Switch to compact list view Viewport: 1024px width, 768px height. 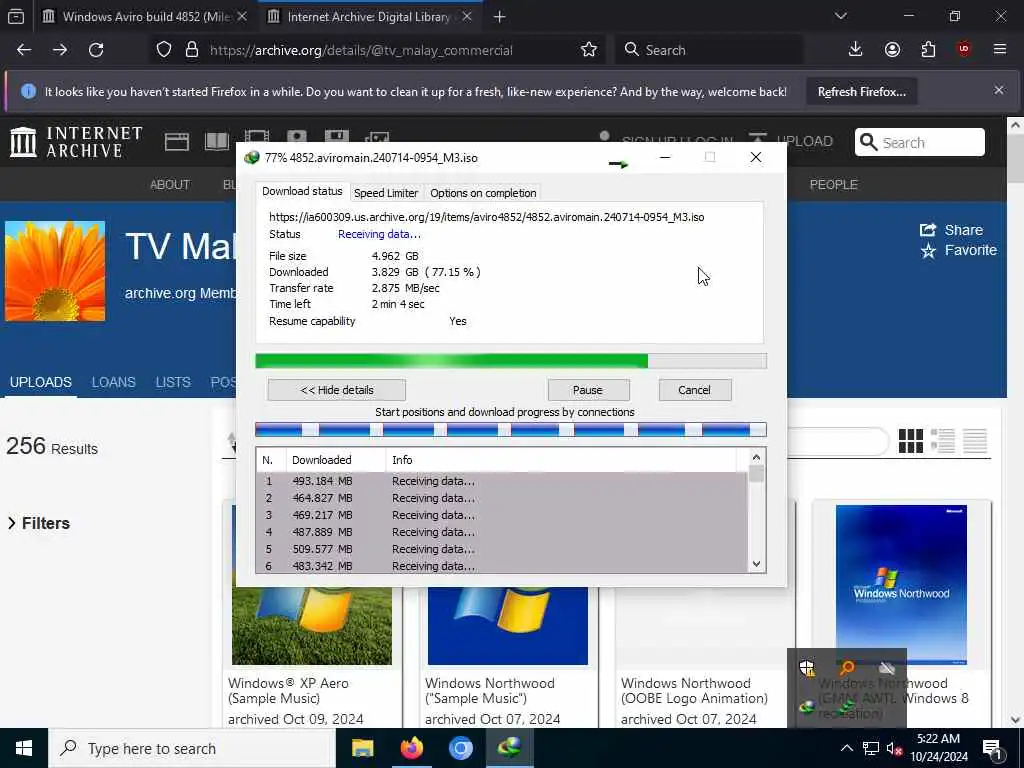(974, 441)
